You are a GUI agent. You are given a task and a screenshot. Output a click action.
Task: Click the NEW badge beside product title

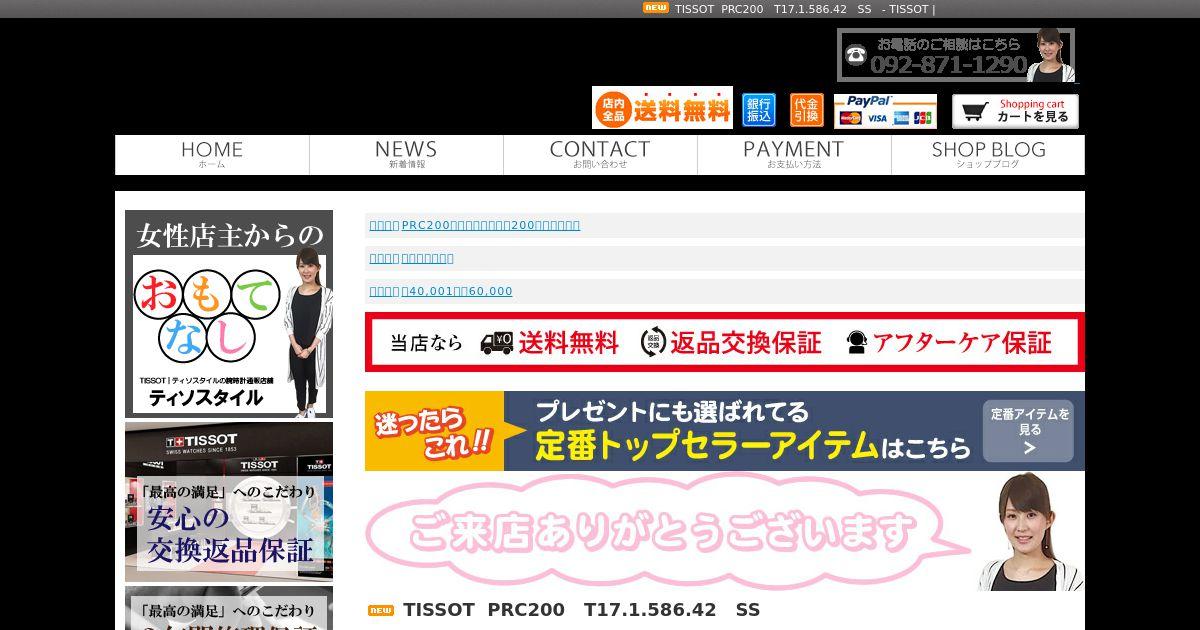click(x=381, y=610)
